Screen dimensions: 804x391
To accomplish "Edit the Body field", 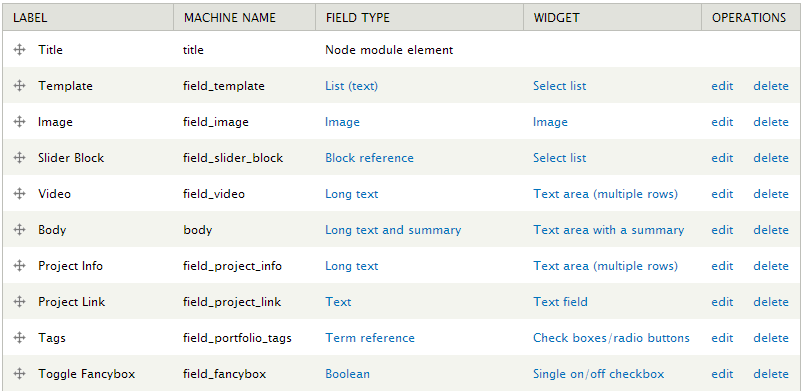I will click(722, 230).
